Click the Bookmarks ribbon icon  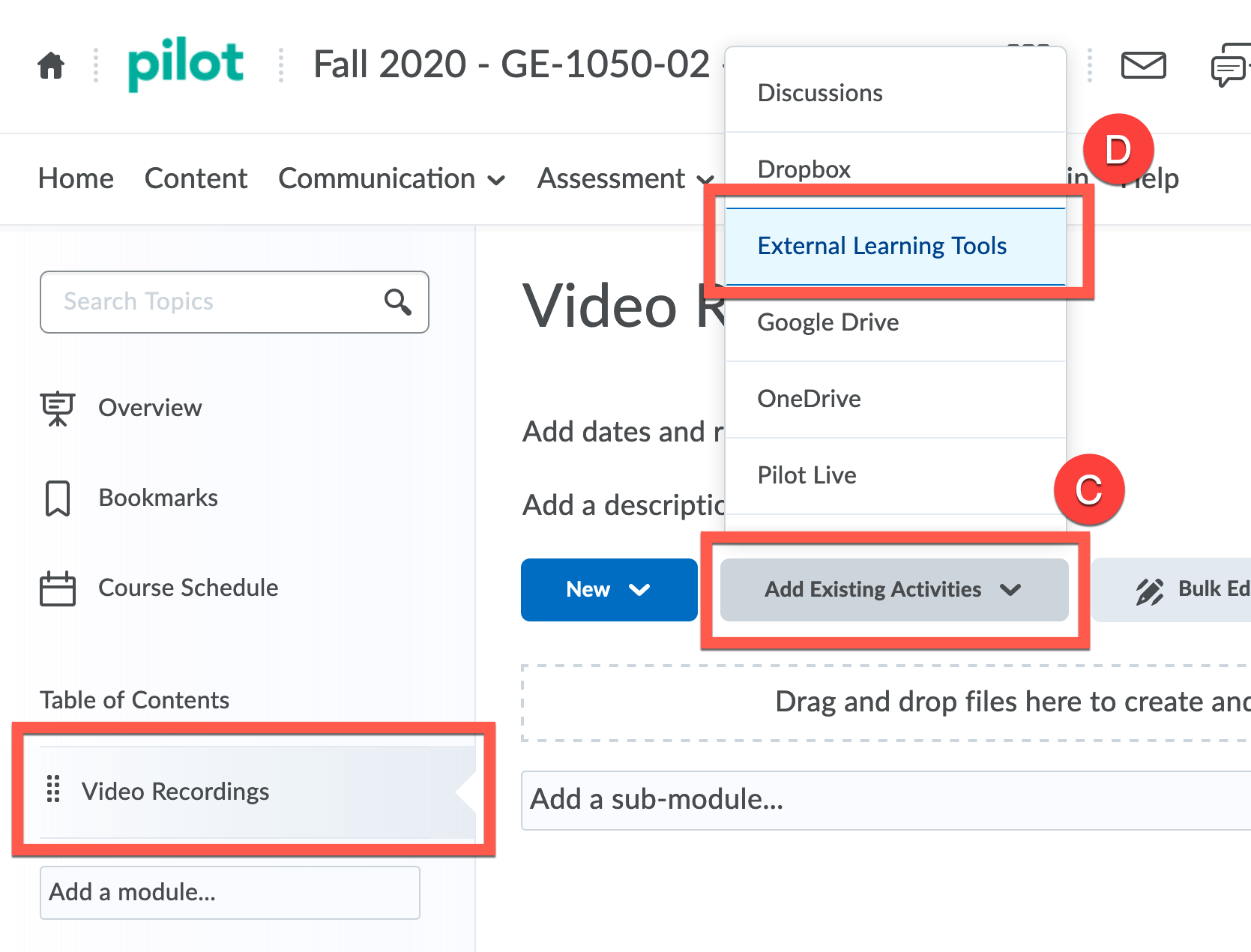click(58, 498)
